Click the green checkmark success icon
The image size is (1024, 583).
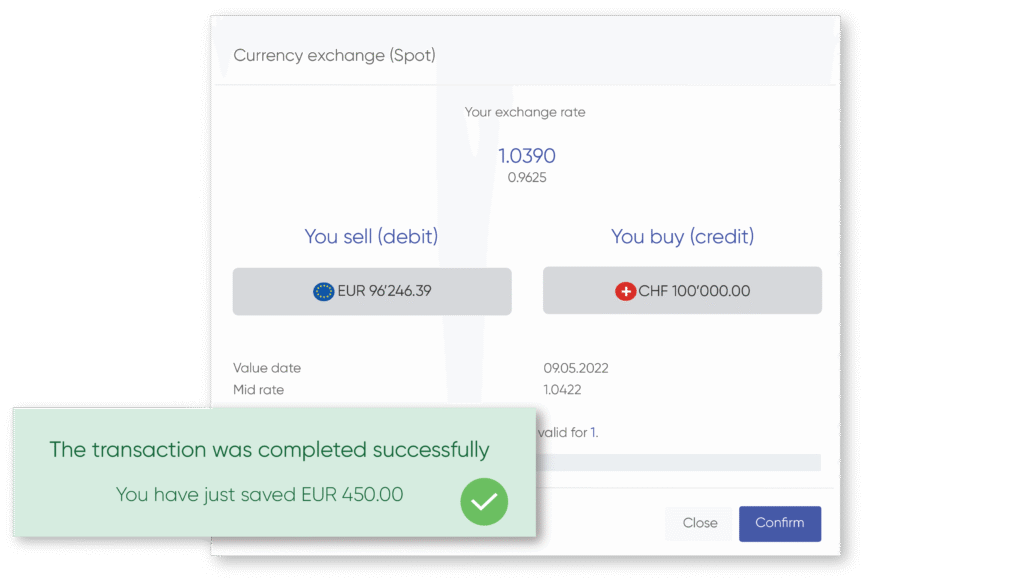point(484,501)
